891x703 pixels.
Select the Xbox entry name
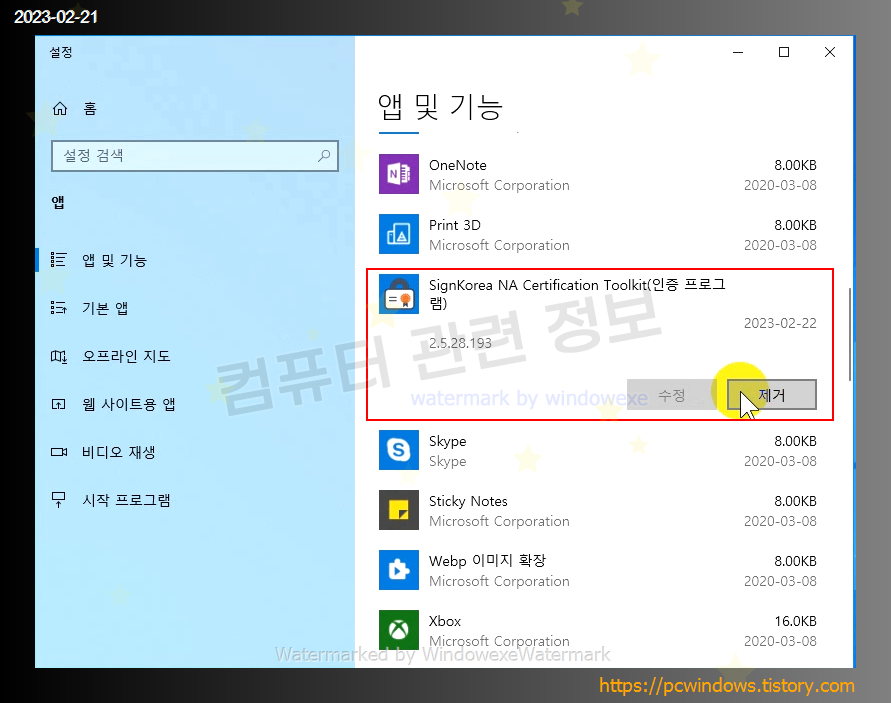tap(445, 621)
